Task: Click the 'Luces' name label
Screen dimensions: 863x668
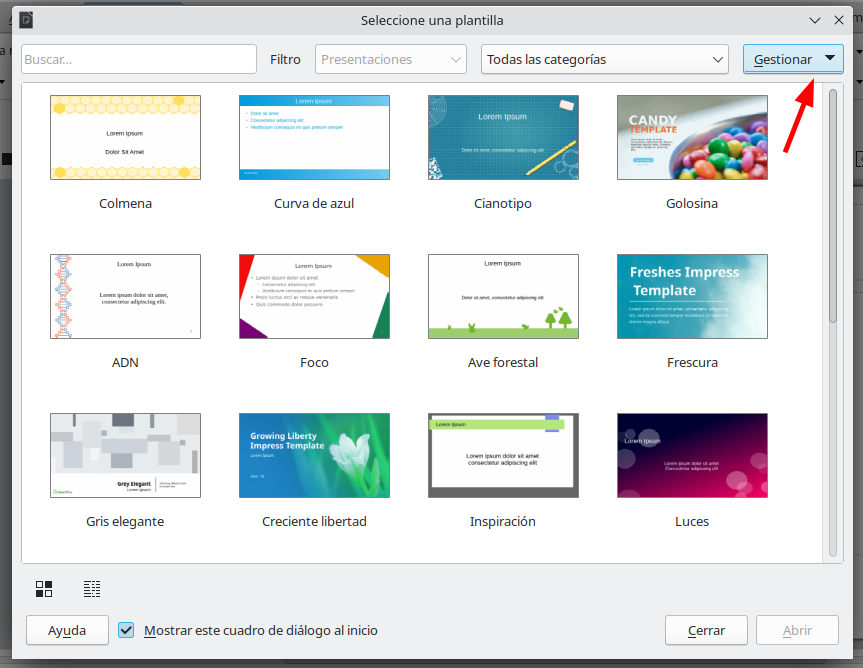Action: point(692,522)
